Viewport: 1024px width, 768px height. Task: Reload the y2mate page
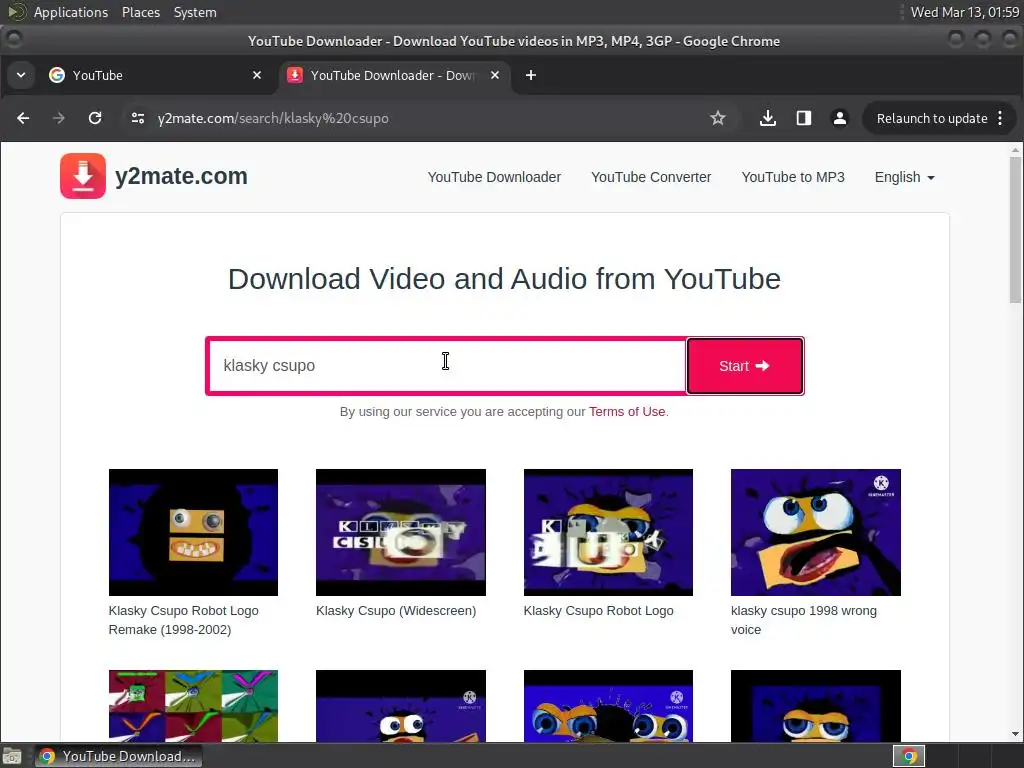point(95,118)
